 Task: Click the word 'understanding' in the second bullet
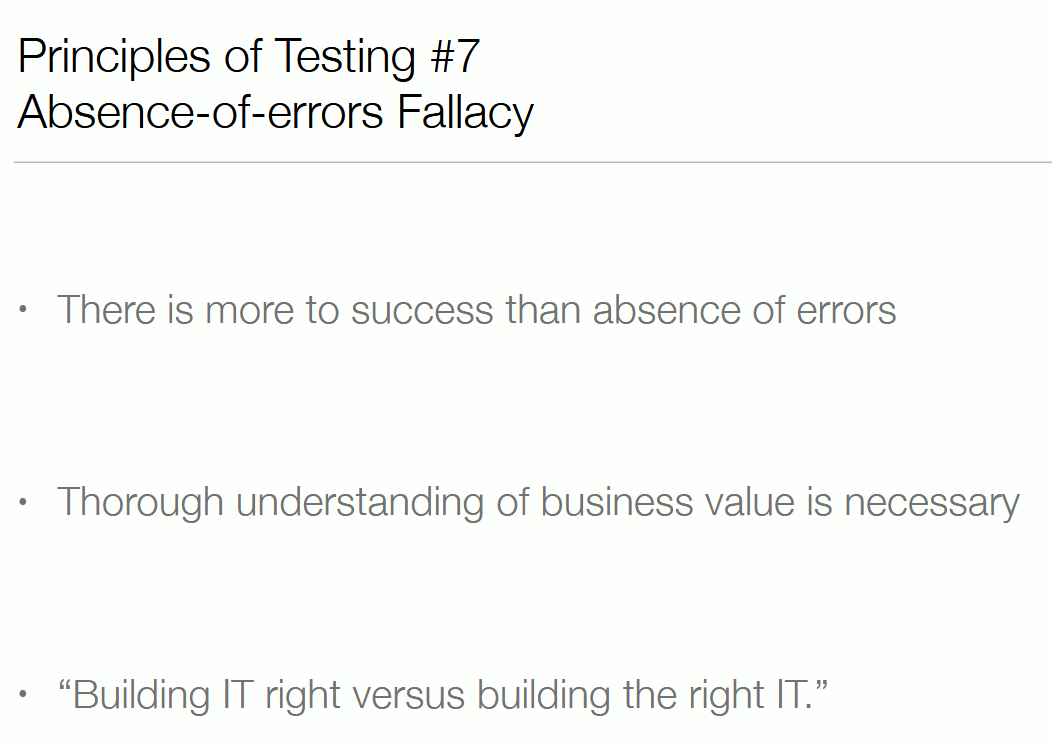360,503
